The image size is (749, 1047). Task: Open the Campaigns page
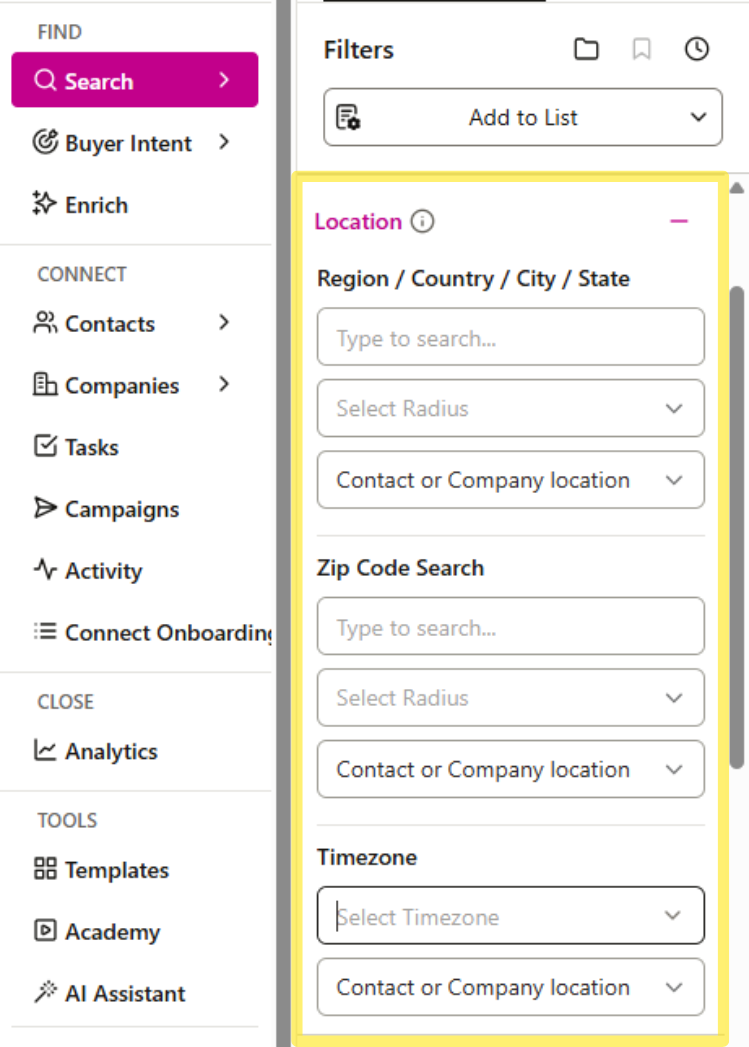click(x=117, y=509)
